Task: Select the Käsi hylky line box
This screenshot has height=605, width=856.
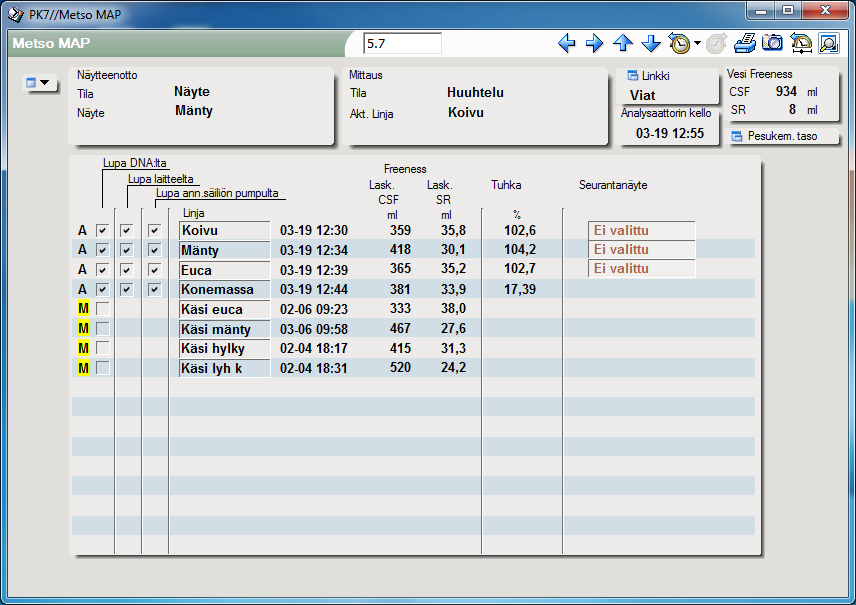Action: (224, 348)
